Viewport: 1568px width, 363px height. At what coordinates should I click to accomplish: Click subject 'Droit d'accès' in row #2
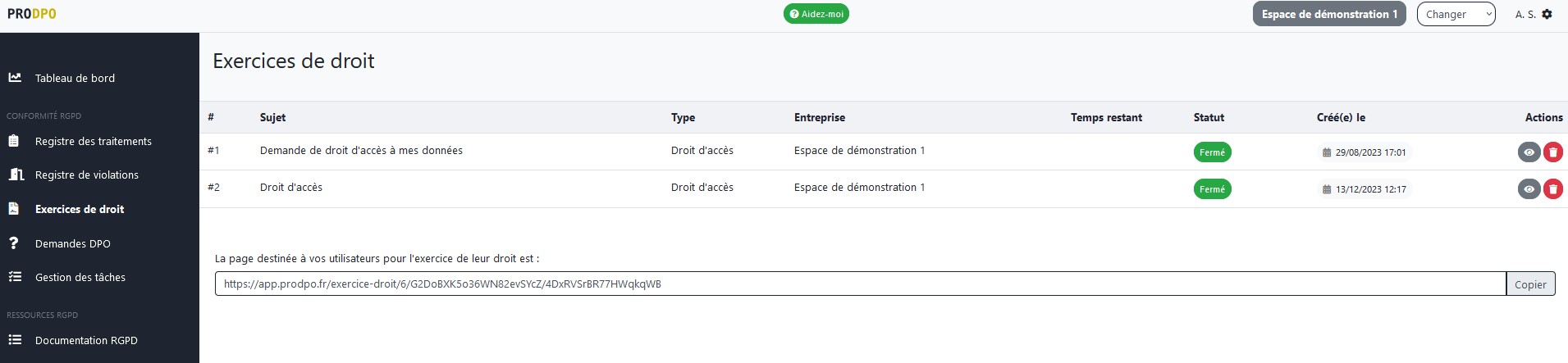pyautogui.click(x=291, y=187)
